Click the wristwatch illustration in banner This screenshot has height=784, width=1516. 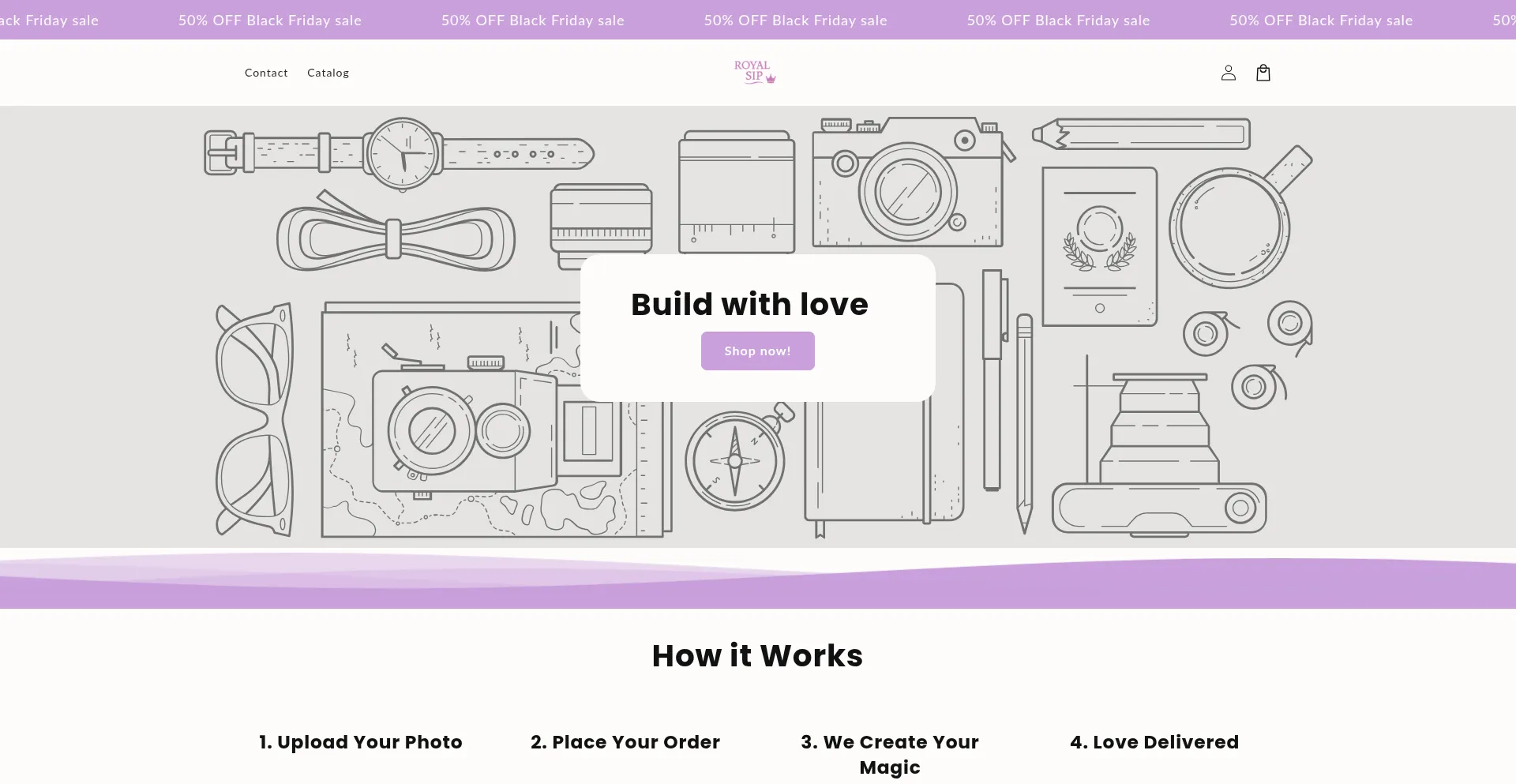pos(403,153)
